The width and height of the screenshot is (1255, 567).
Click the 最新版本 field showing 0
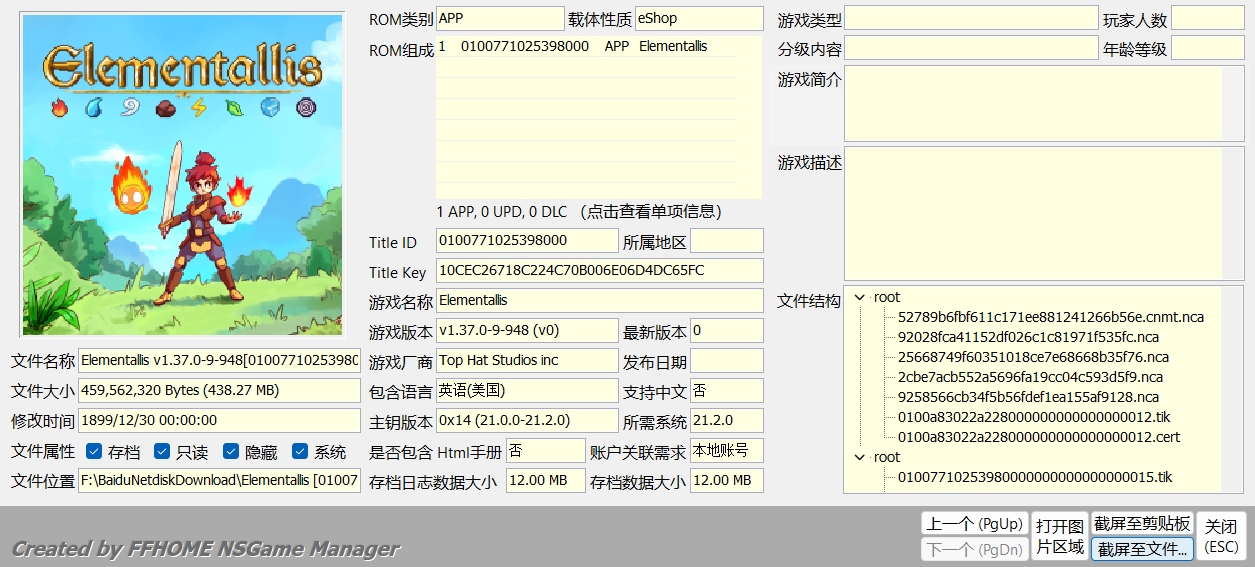coord(727,331)
